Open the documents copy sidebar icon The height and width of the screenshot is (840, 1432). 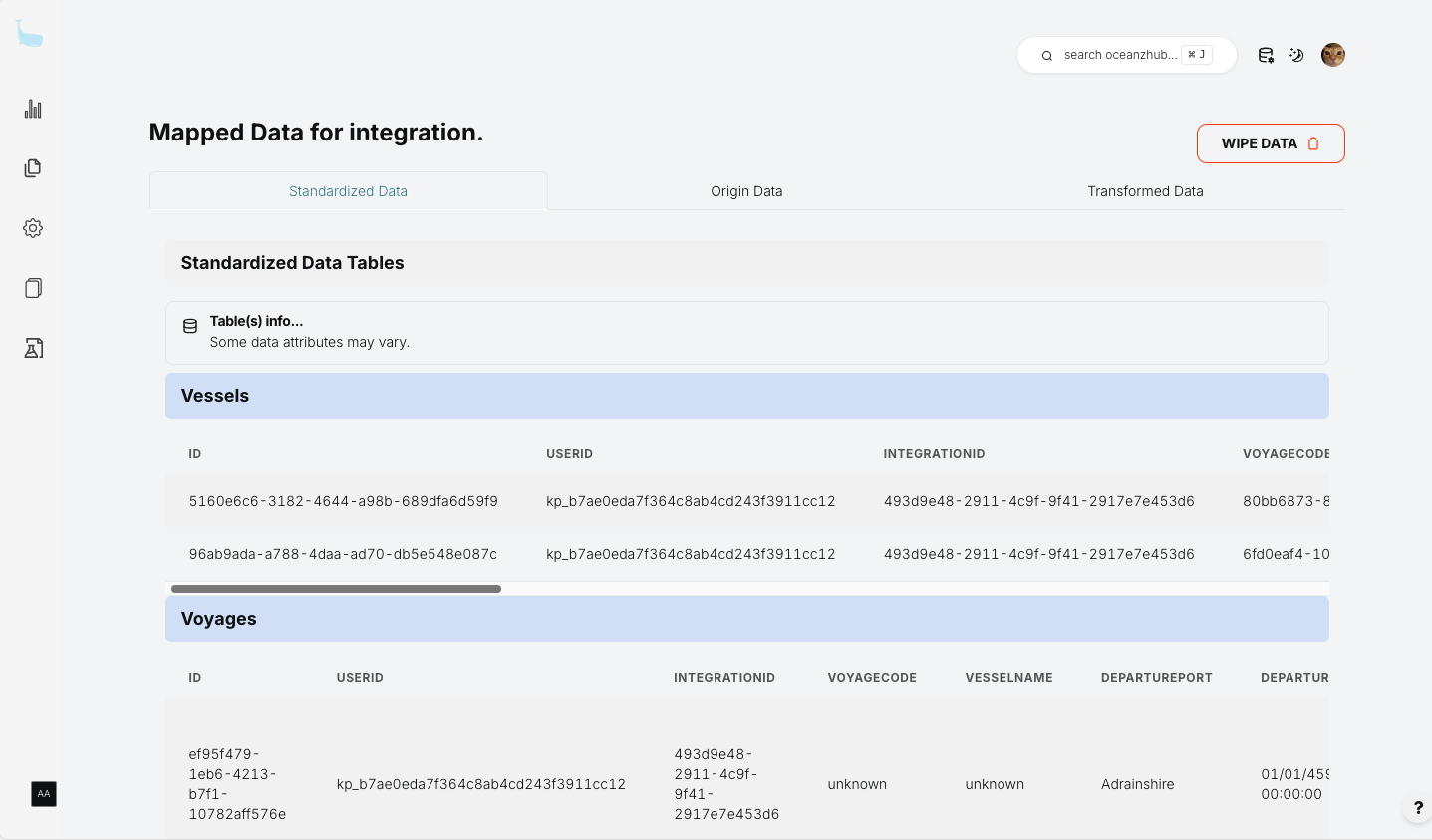33,168
